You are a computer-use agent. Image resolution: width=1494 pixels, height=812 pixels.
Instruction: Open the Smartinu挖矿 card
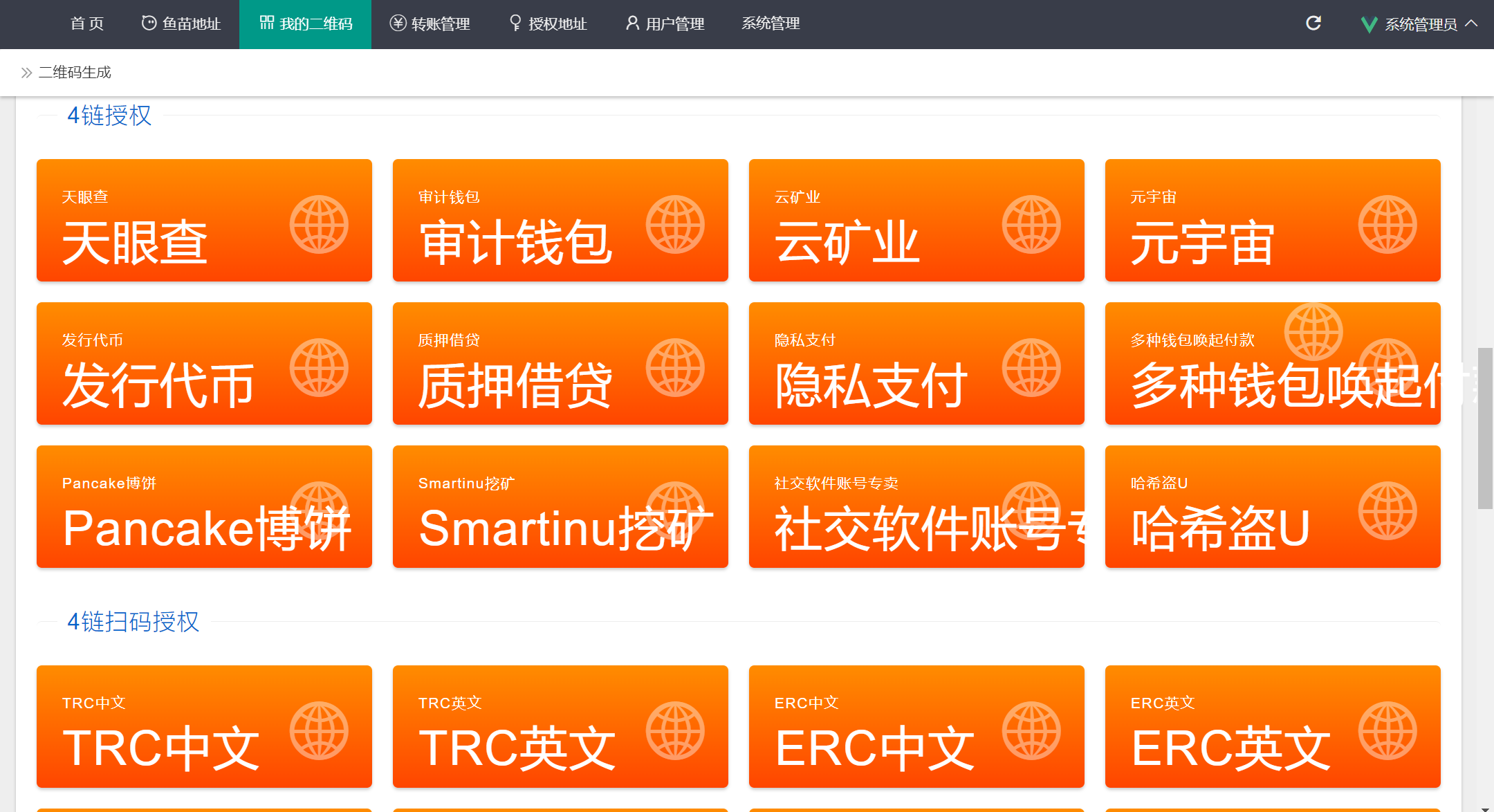[560, 506]
